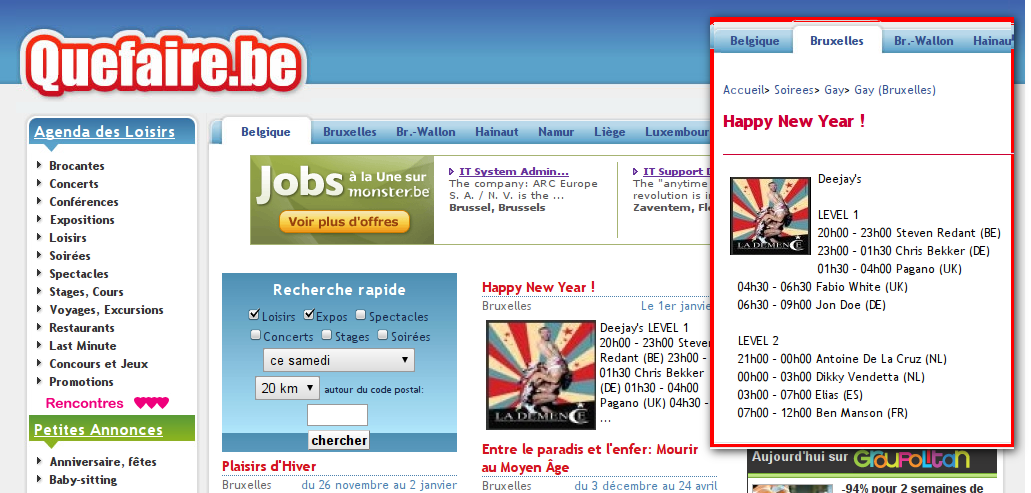Click the pink hearts icon beside Rencontres

(151, 403)
